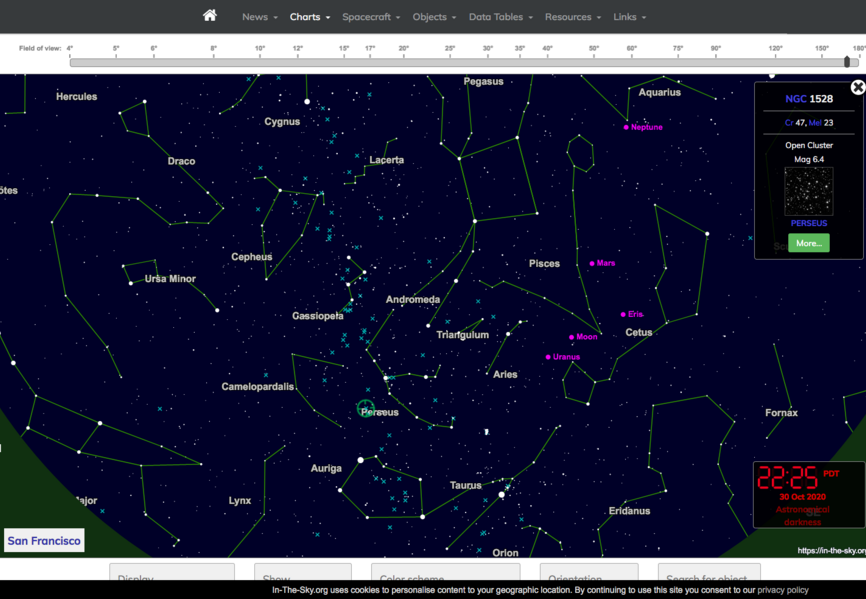Click the San Francisco location button

click(x=44, y=540)
